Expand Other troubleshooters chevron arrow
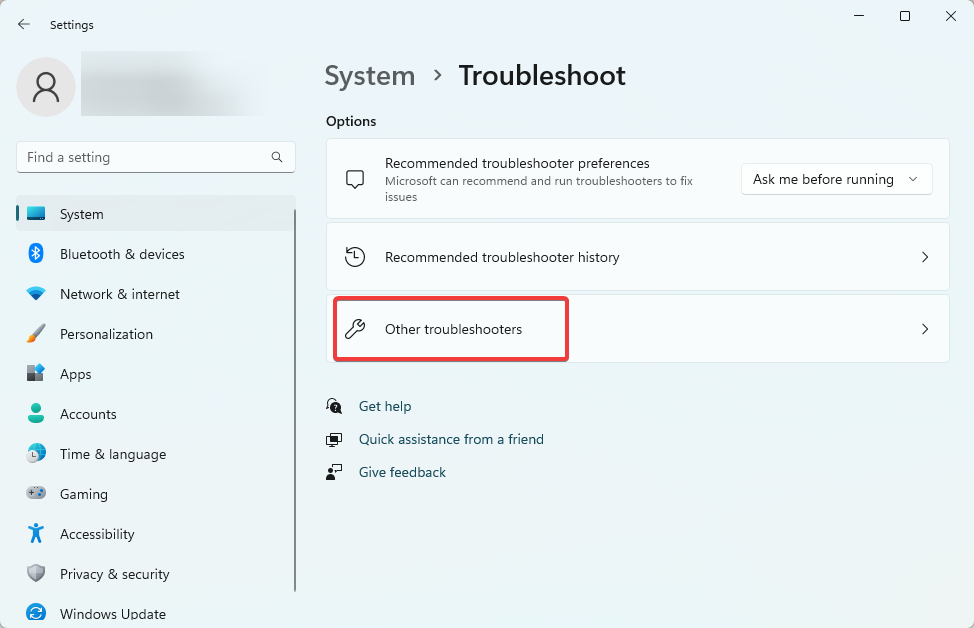Image resolution: width=974 pixels, height=628 pixels. (925, 329)
